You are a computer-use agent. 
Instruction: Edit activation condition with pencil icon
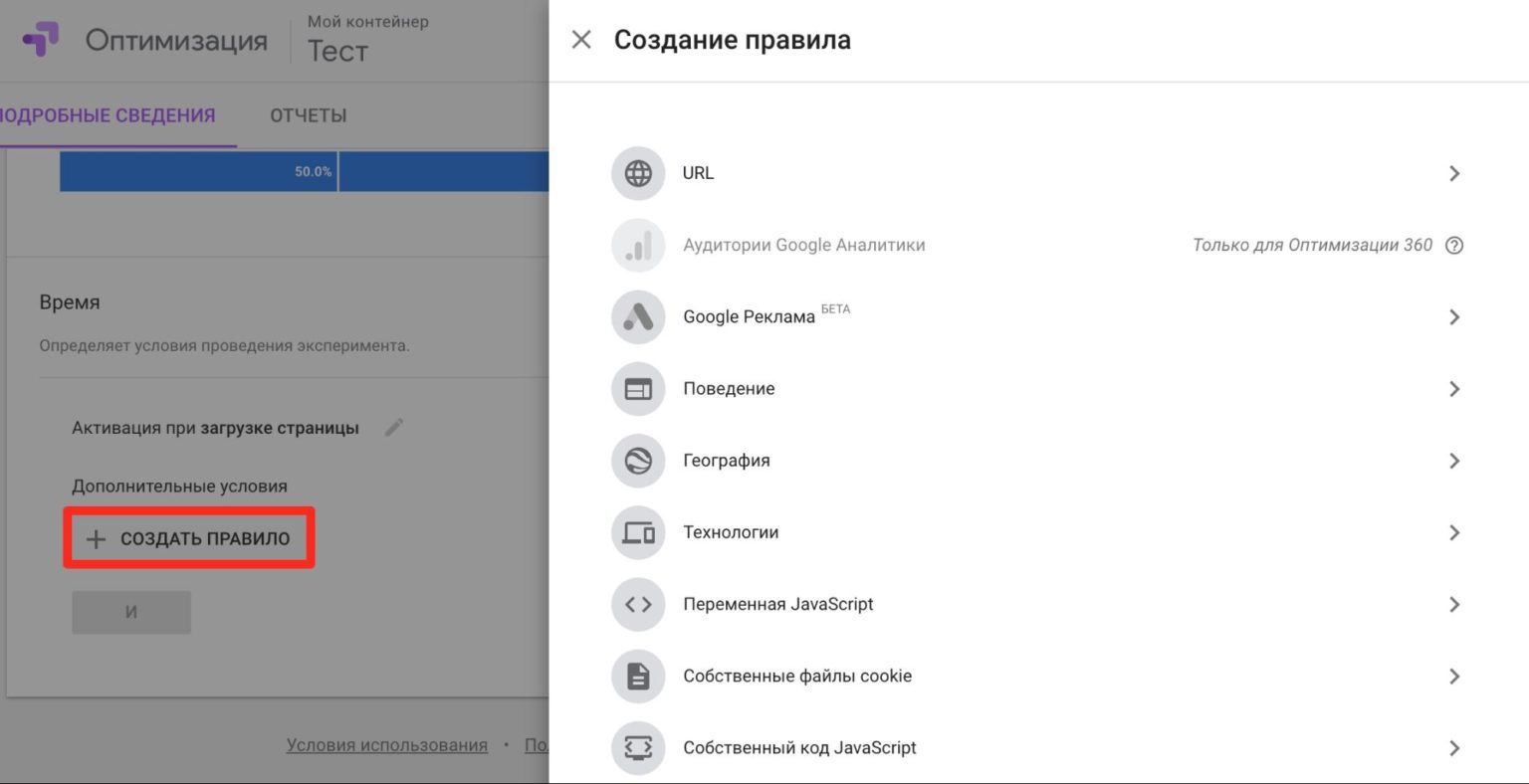point(393,427)
